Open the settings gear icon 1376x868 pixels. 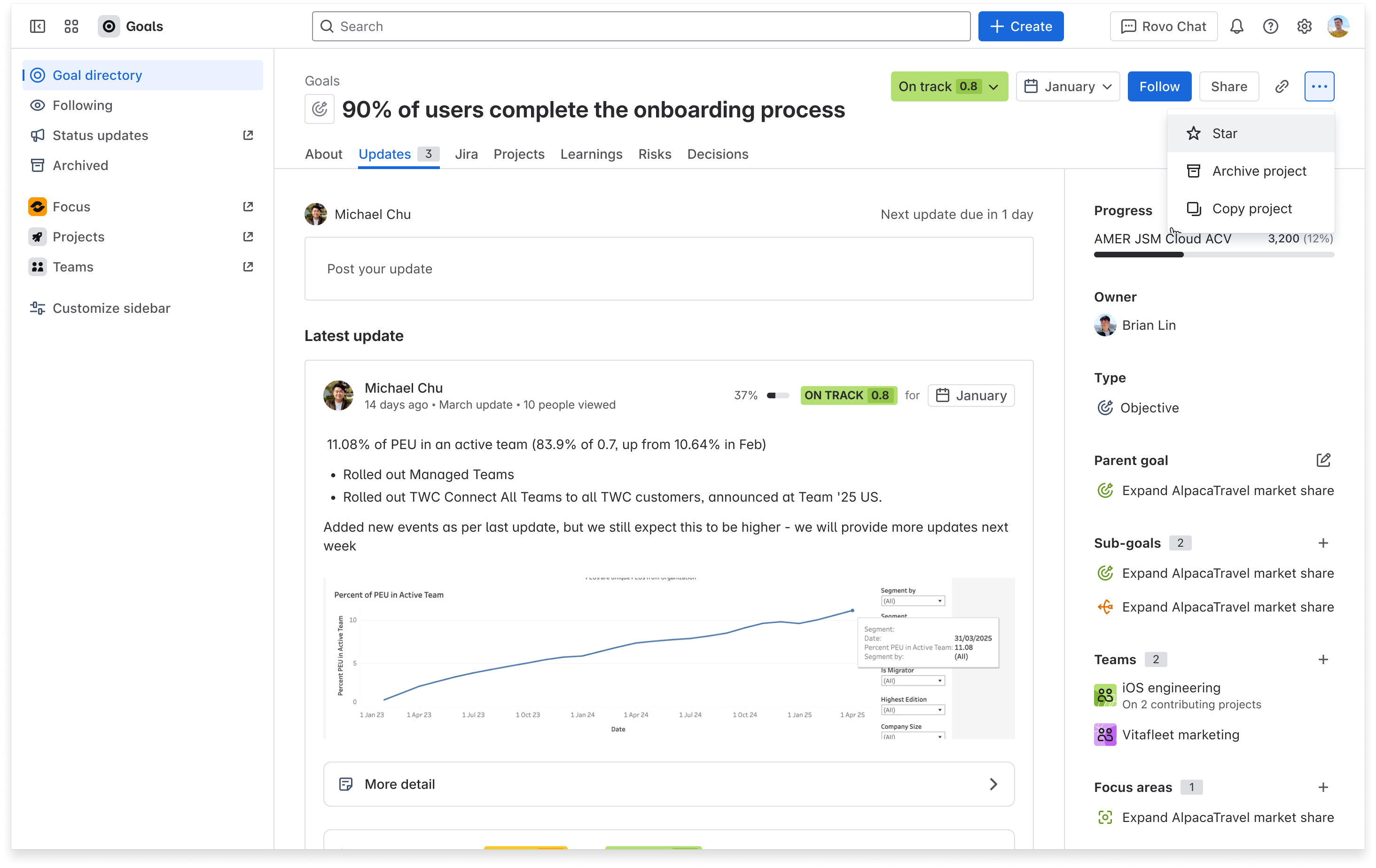pos(1304,26)
